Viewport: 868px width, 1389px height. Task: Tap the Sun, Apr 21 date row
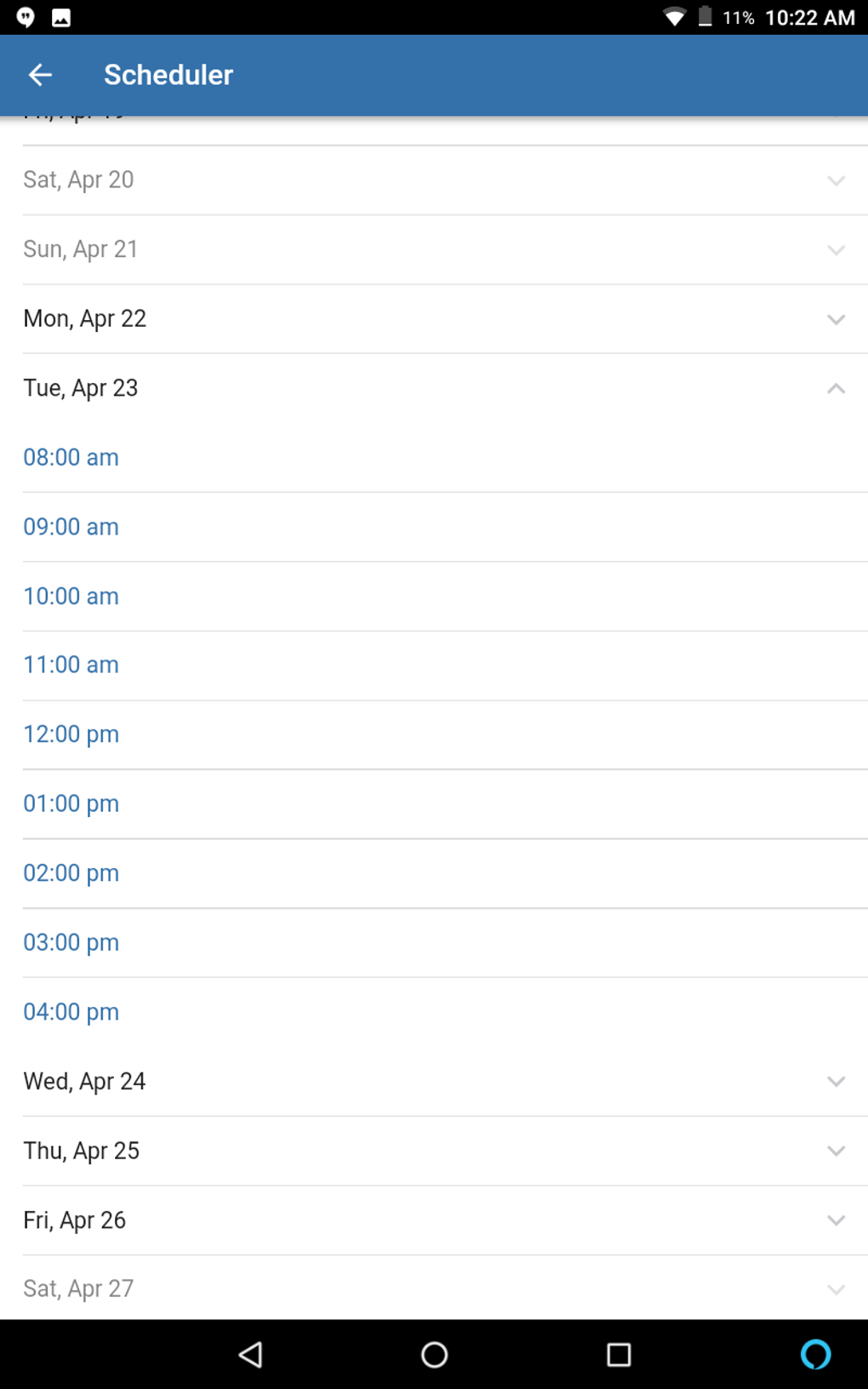(x=81, y=249)
